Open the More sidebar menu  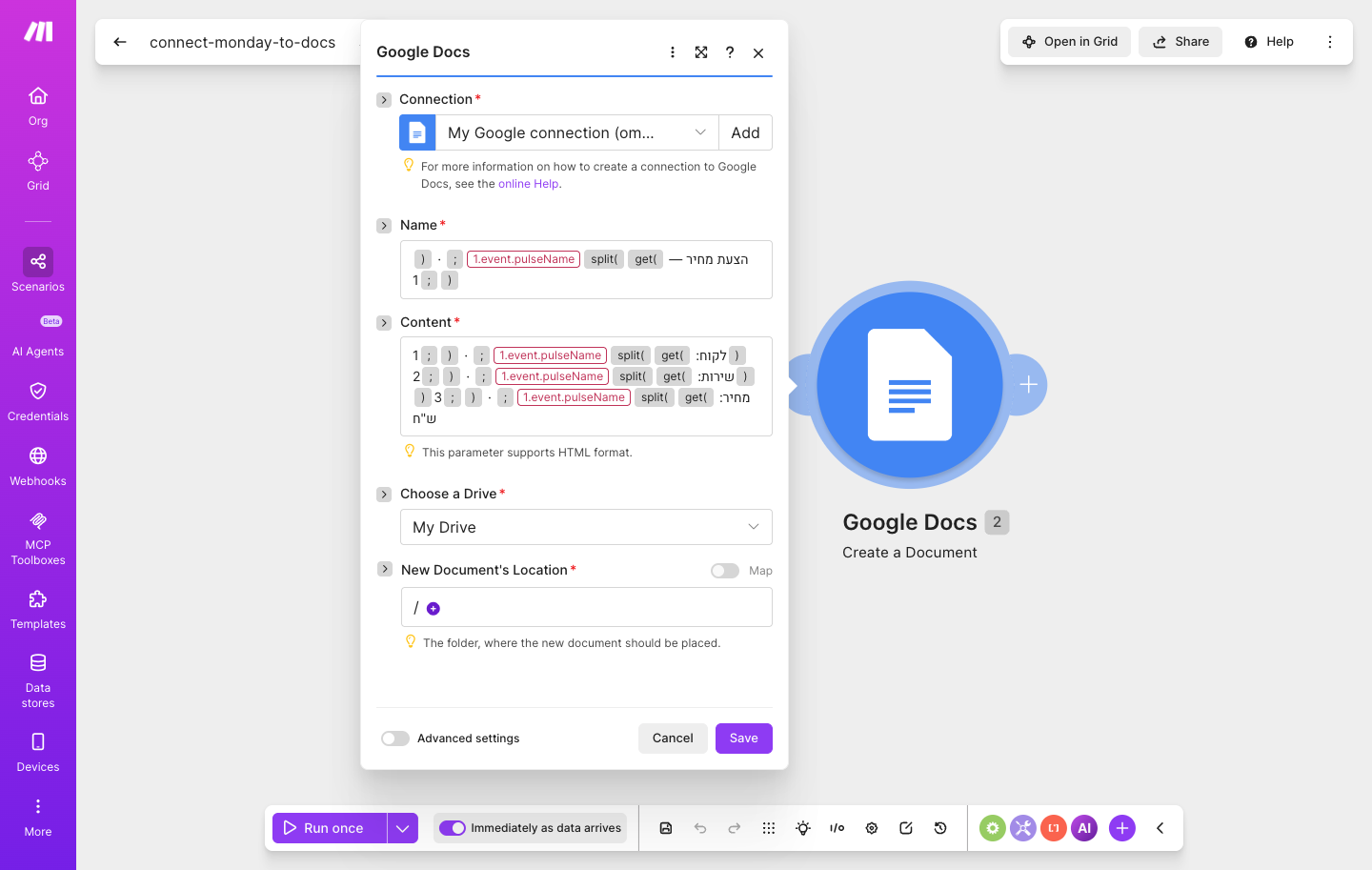tap(38, 817)
